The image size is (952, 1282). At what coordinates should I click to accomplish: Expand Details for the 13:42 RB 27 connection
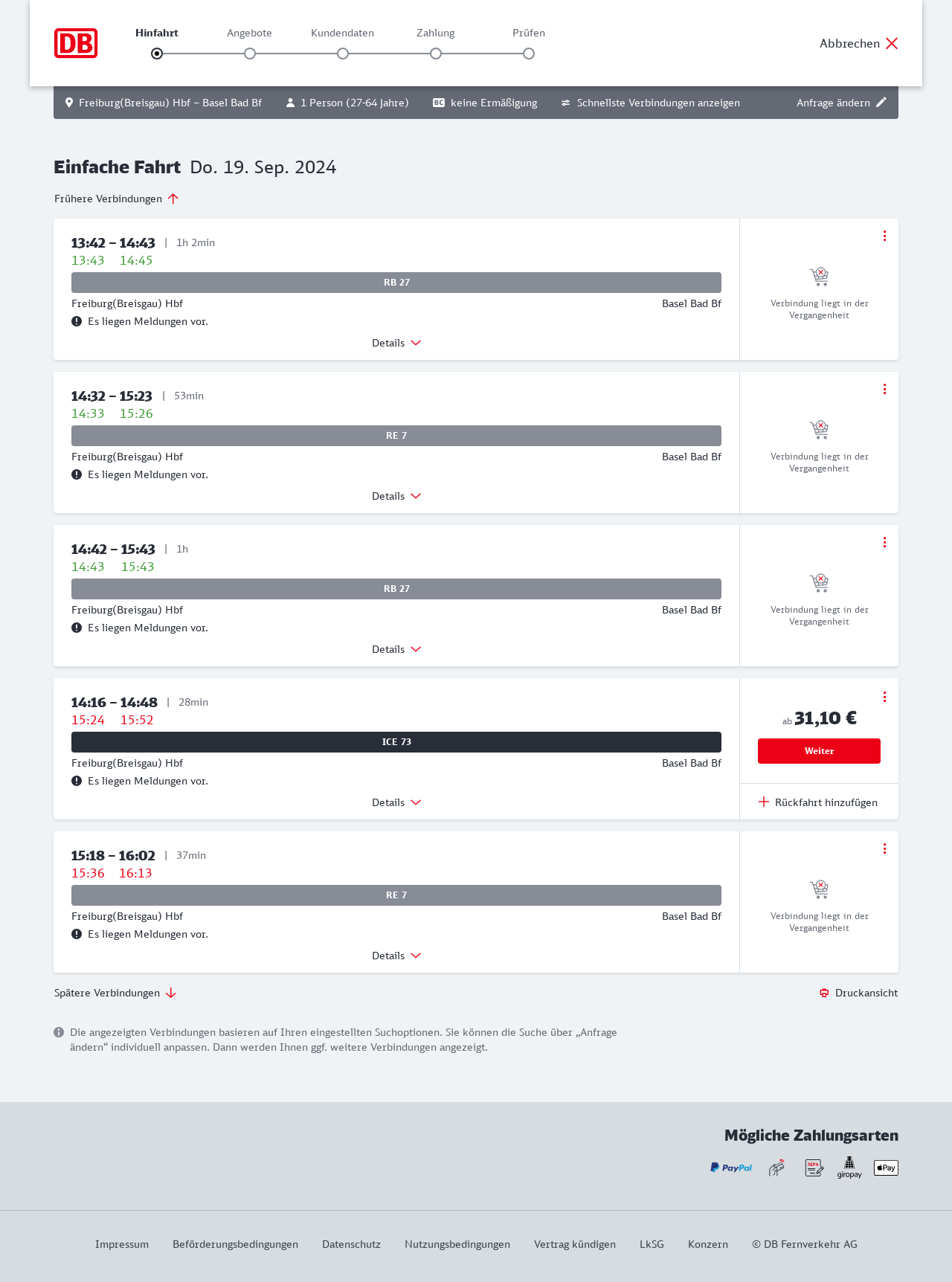tap(396, 343)
